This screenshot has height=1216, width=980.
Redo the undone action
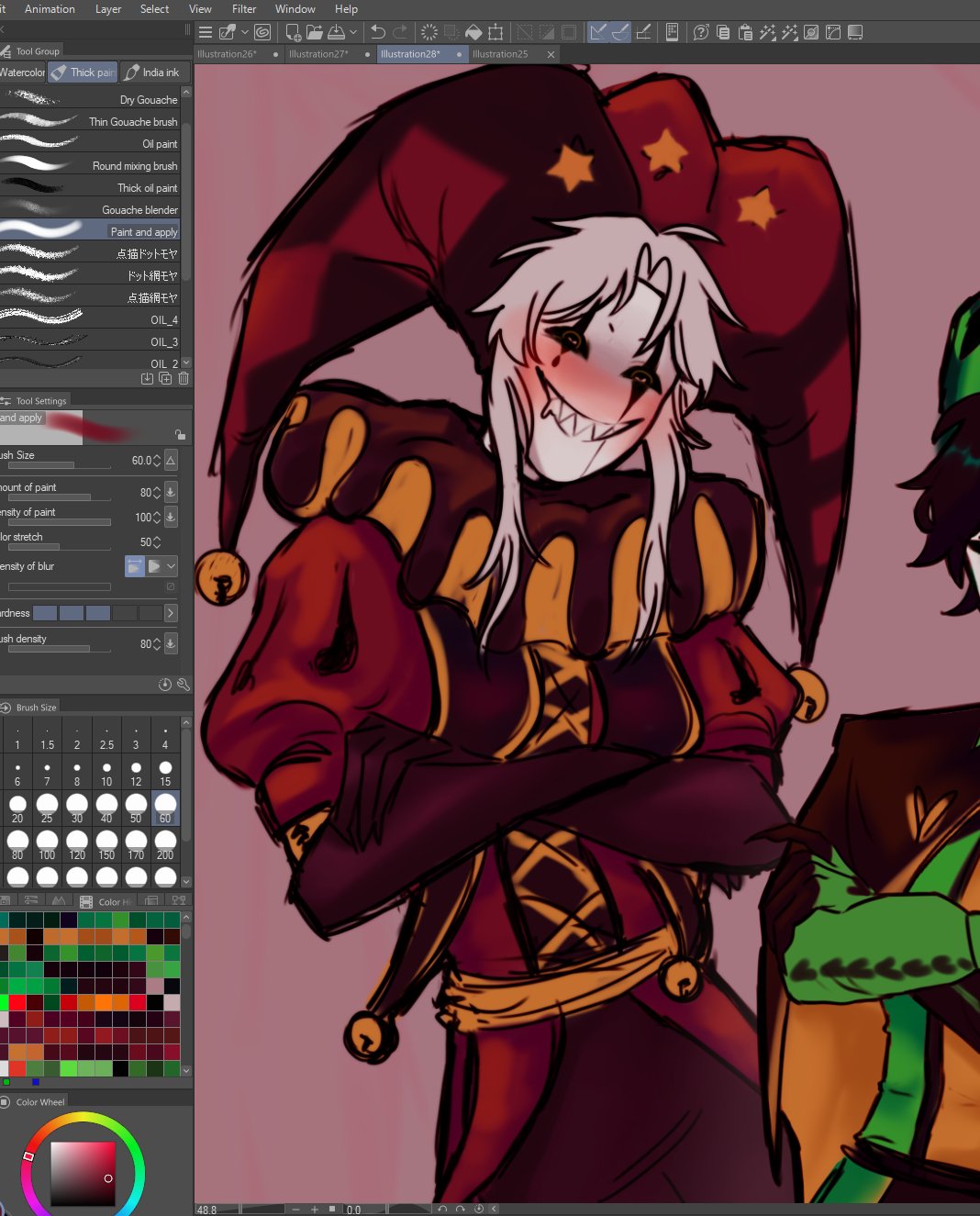pyautogui.click(x=400, y=32)
